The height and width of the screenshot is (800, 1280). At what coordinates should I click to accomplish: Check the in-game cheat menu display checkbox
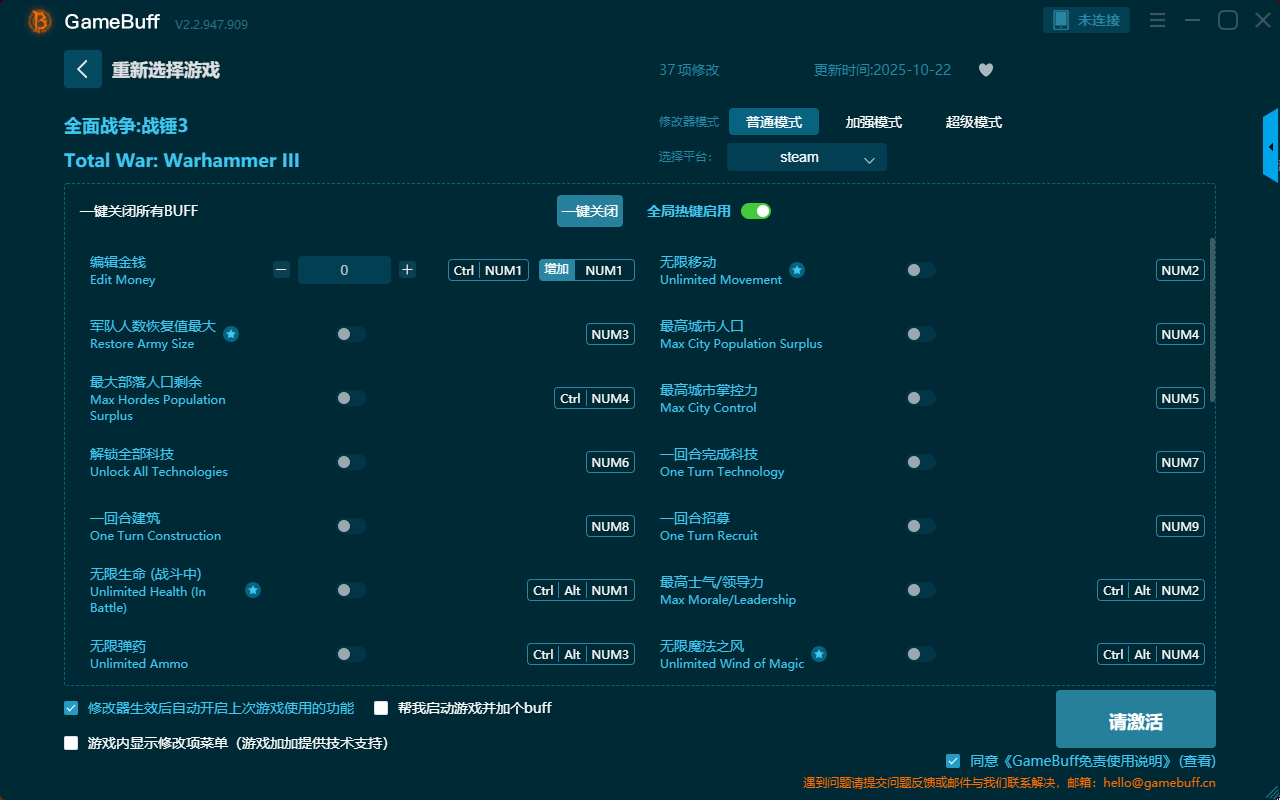(x=71, y=743)
